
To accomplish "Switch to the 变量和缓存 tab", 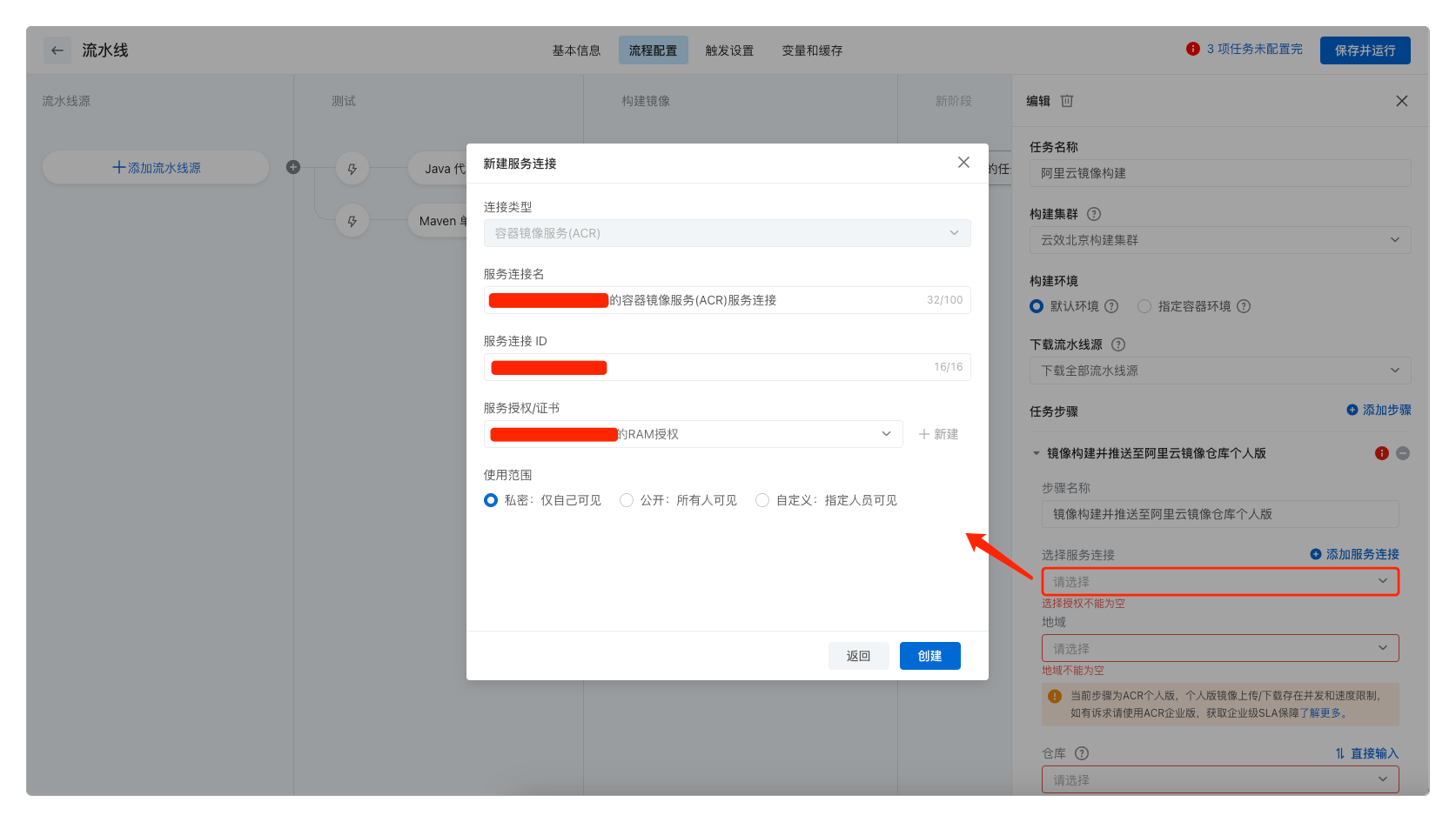I will (812, 50).
